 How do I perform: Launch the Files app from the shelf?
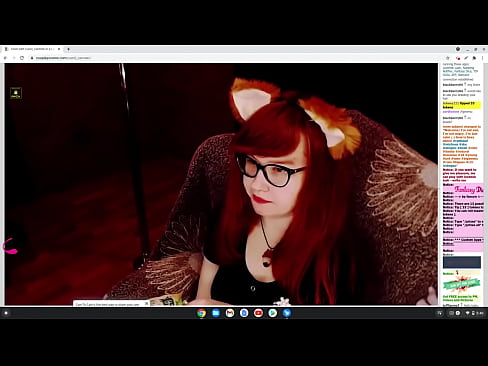click(x=216, y=313)
